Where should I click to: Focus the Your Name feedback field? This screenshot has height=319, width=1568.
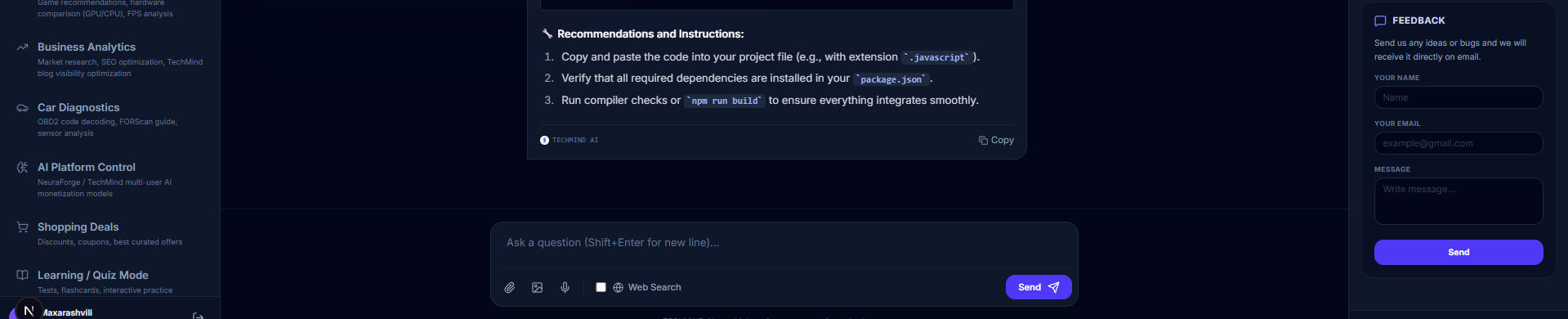(x=1459, y=97)
